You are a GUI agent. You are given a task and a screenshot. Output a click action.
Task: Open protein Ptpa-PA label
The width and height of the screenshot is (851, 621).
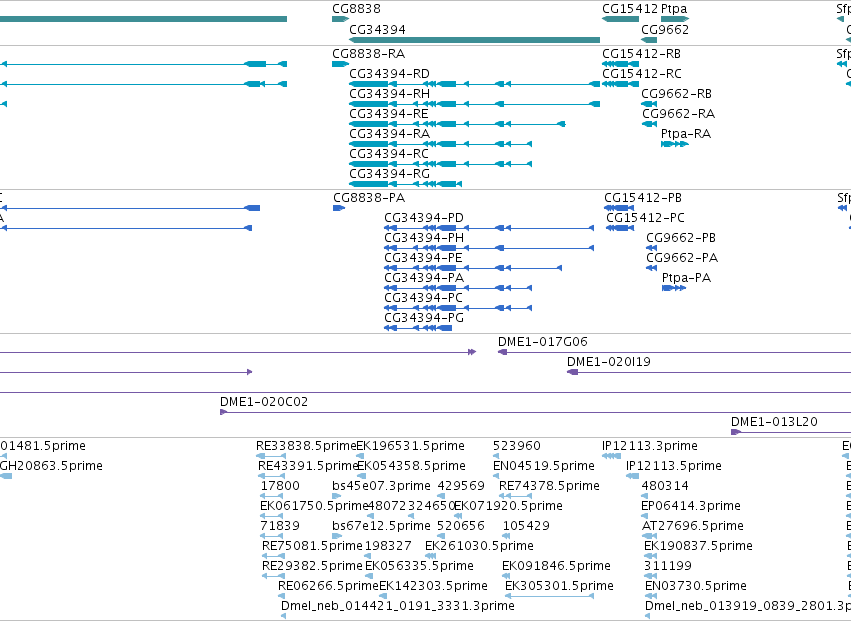click(687, 278)
